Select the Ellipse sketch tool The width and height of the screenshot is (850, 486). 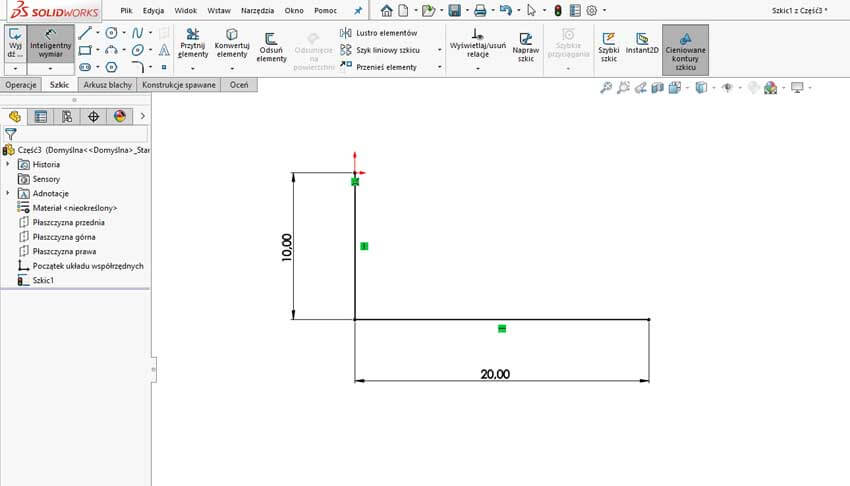pyautogui.click(x=138, y=50)
